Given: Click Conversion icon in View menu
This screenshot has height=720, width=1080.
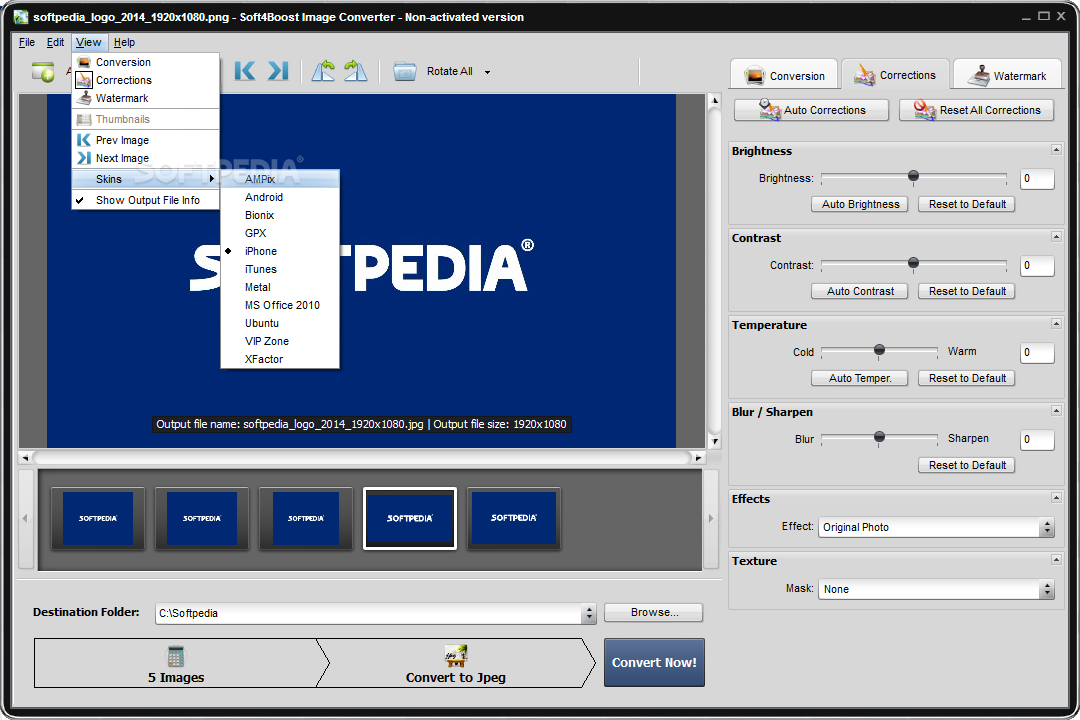Looking at the screenshot, I should [84, 62].
